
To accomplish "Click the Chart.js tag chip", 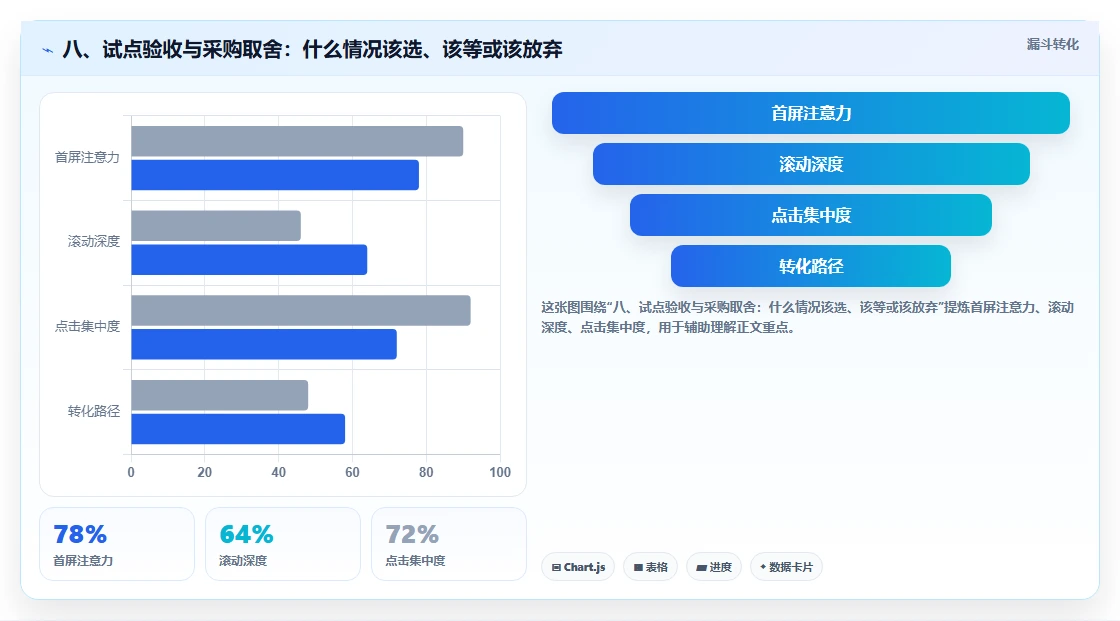I will pos(578,567).
